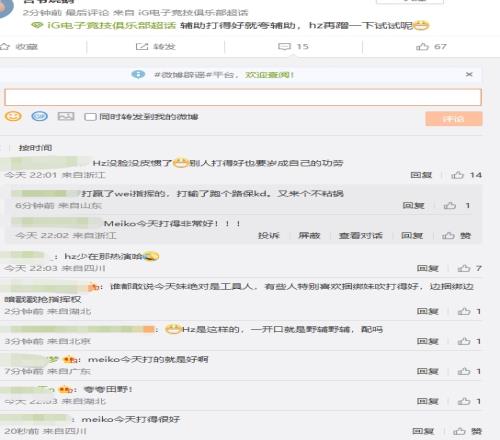
Task: Check 同时转发到我的微博 checkbox
Action: point(90,117)
